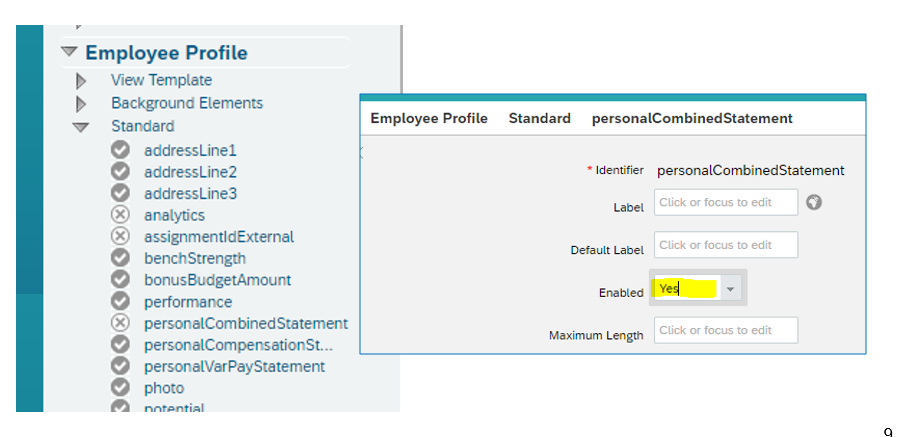Click the X status icon for assignmentIdExternal

tap(120, 236)
